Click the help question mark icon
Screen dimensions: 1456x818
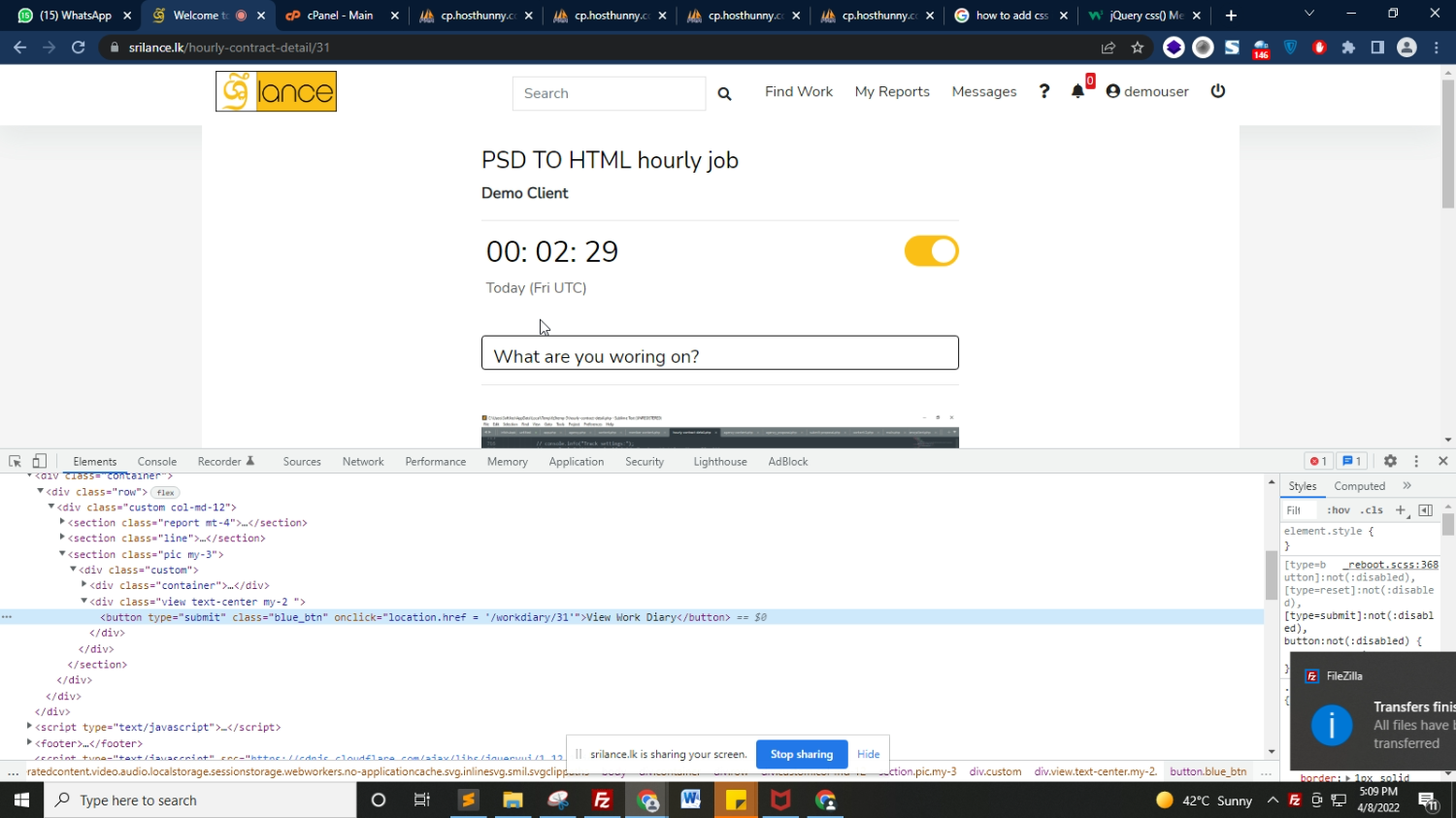click(1044, 91)
